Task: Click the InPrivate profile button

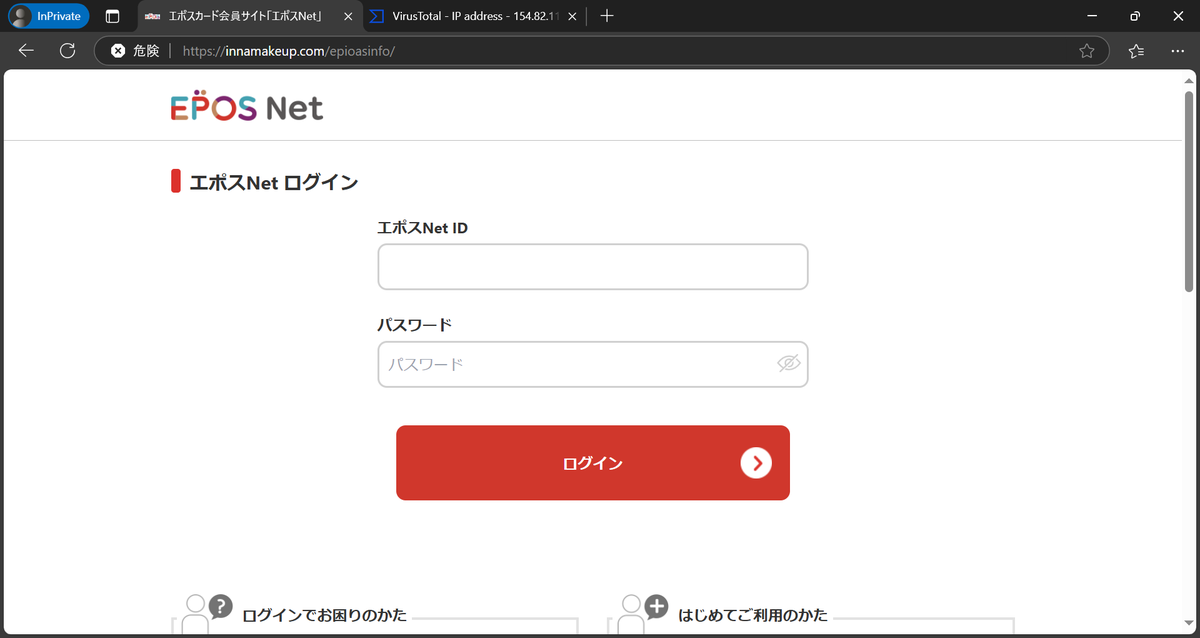Action: [49, 16]
